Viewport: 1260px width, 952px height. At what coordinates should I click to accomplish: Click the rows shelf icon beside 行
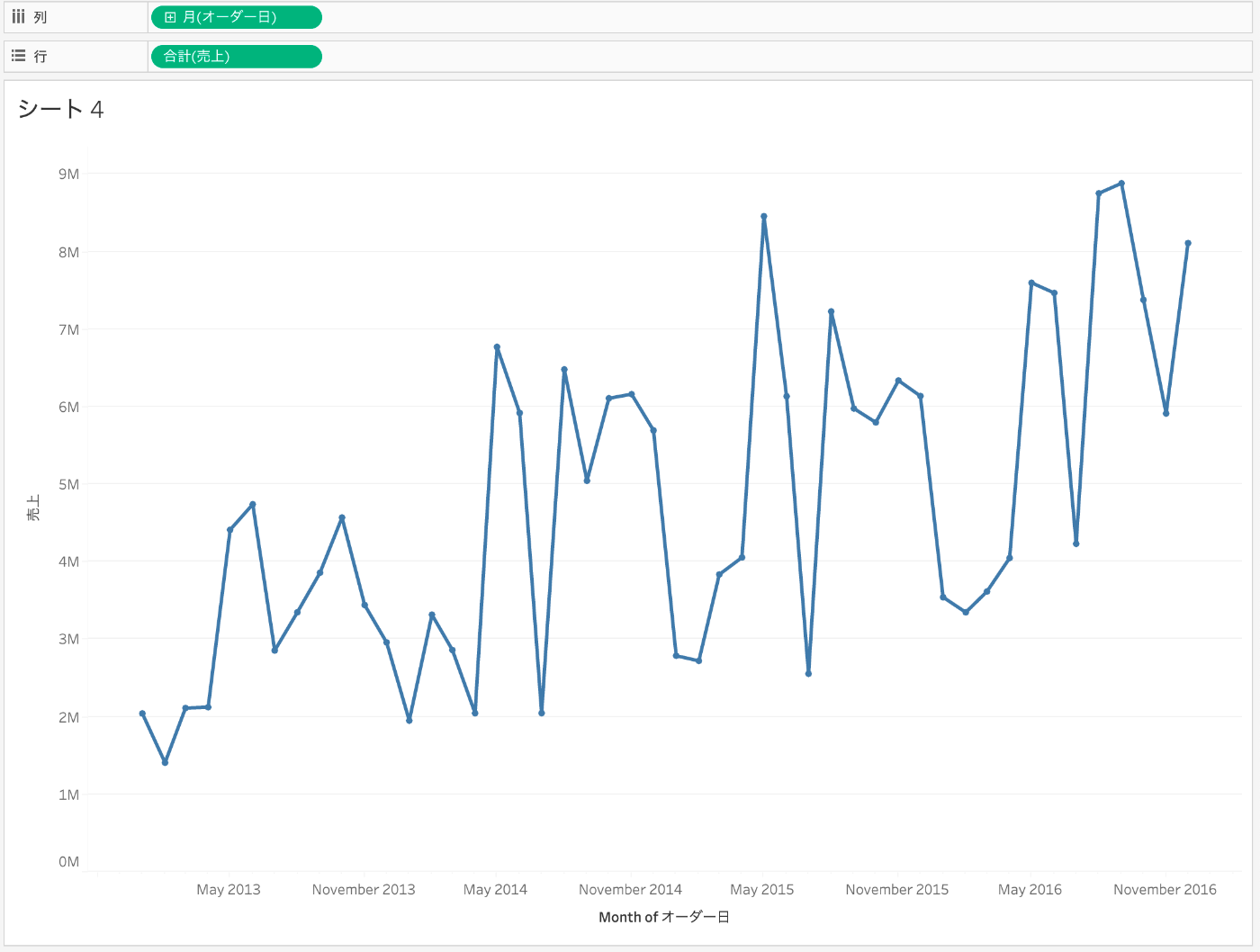point(18,56)
